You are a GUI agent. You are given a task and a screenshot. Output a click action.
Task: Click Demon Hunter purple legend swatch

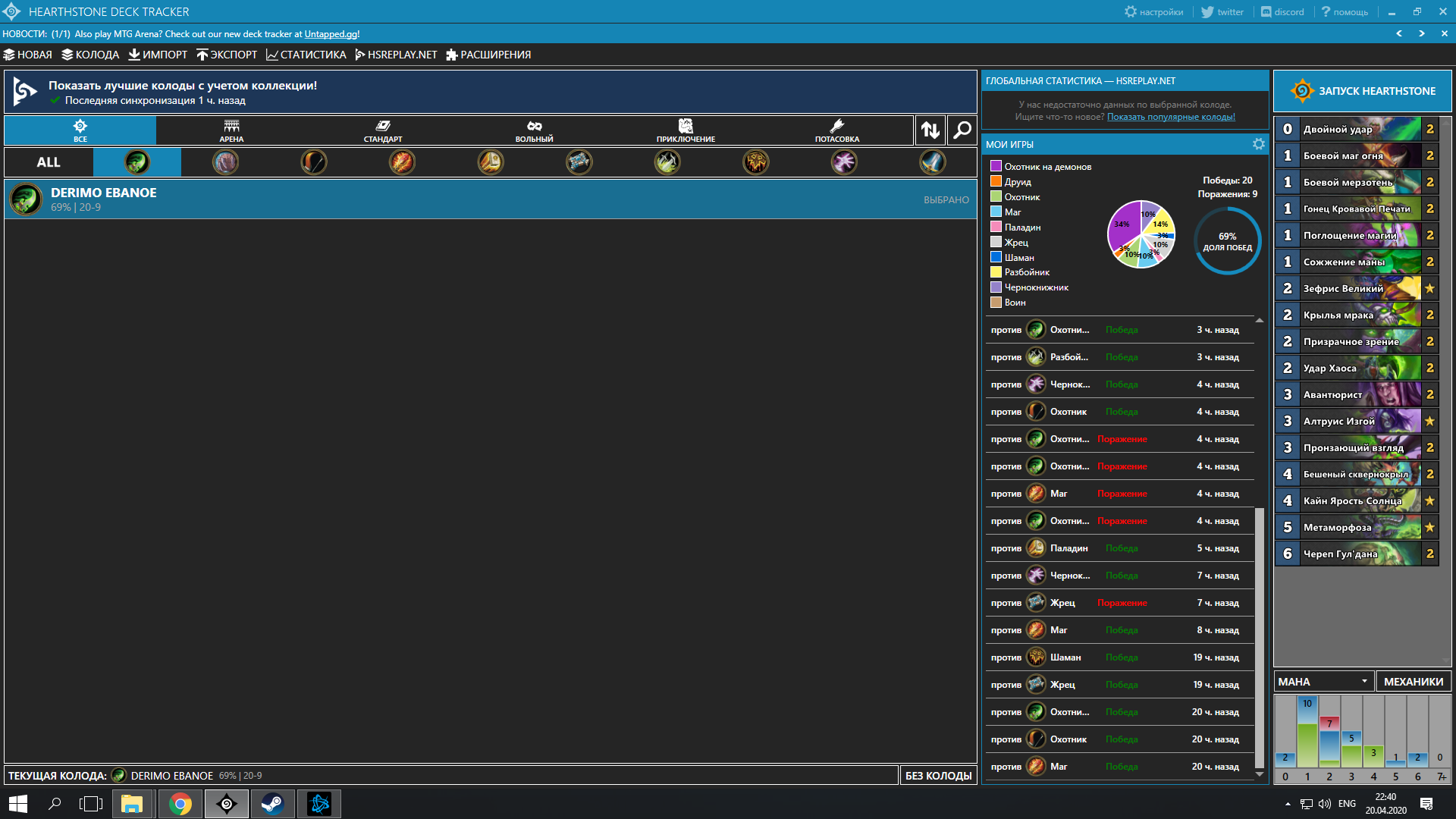(996, 167)
